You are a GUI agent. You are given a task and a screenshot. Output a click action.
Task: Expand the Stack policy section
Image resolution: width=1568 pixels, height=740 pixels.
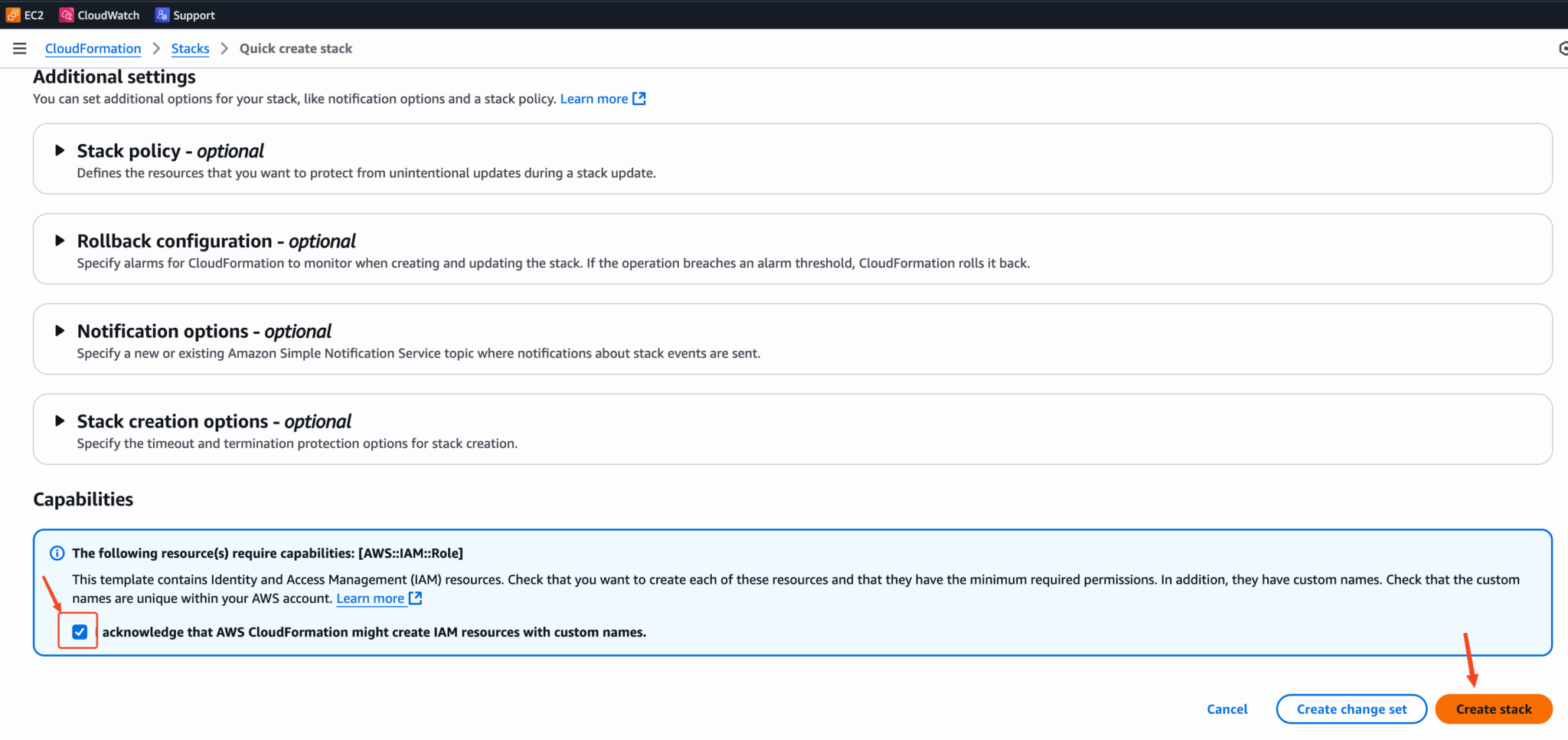pos(60,151)
